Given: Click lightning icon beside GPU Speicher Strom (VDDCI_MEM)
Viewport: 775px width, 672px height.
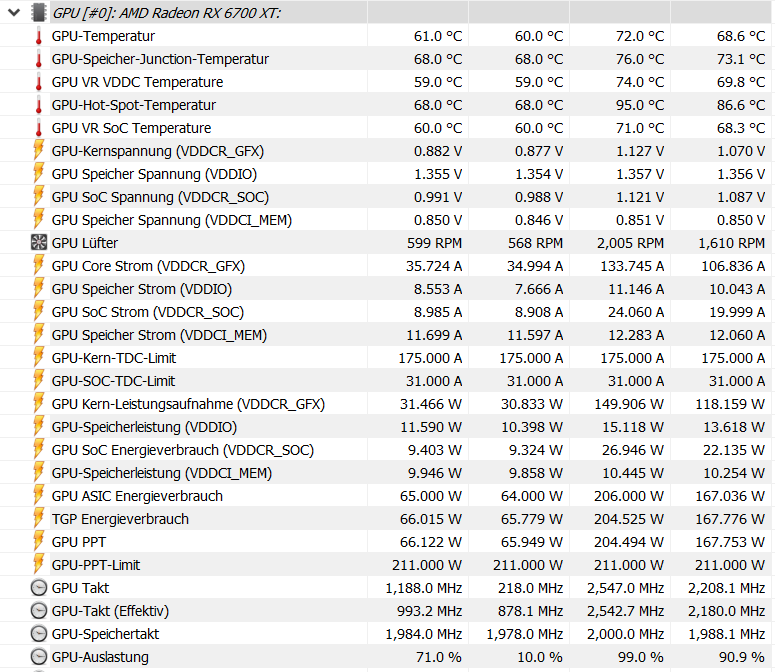Looking at the screenshot, I should (x=39, y=334).
